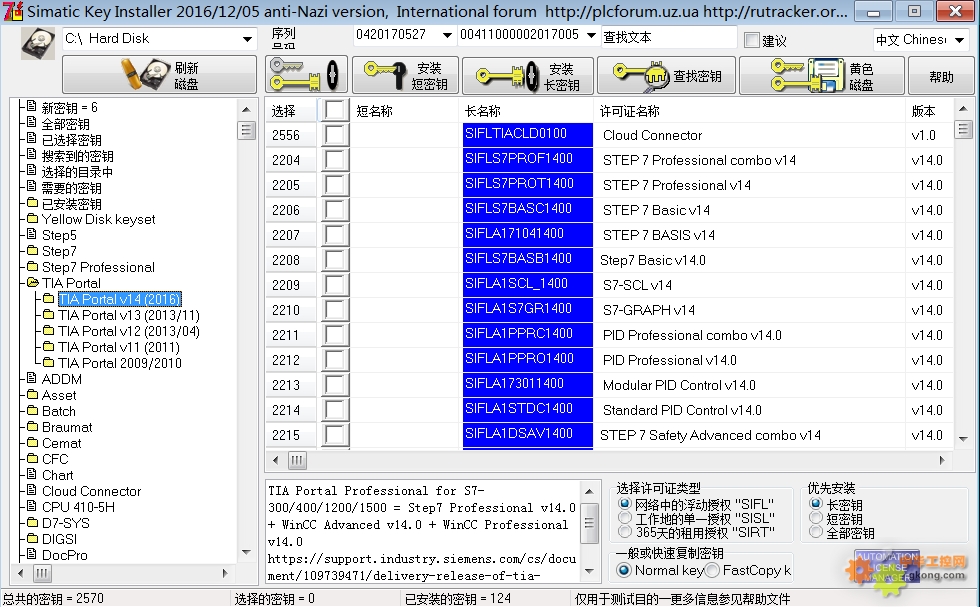Screen dimensions: 980x607
Task: Click the double-key button left of 安装短密钥
Action: tap(306, 75)
